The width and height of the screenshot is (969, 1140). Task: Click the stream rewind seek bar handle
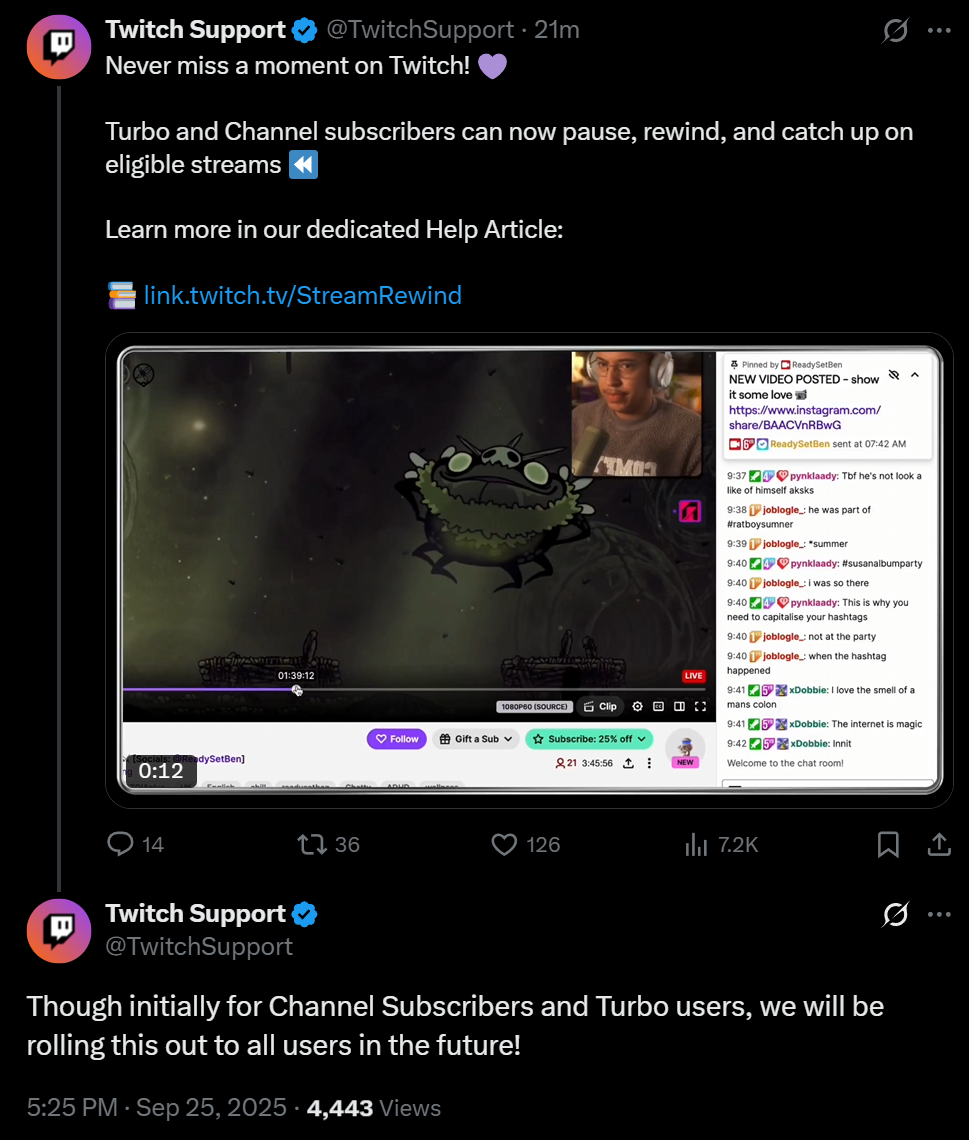297,690
